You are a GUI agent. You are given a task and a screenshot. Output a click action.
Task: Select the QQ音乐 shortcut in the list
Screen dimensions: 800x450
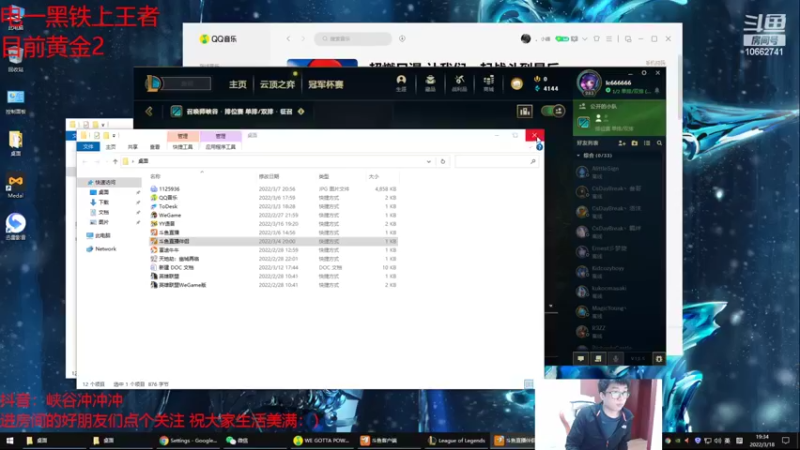pyautogui.click(x=168, y=197)
